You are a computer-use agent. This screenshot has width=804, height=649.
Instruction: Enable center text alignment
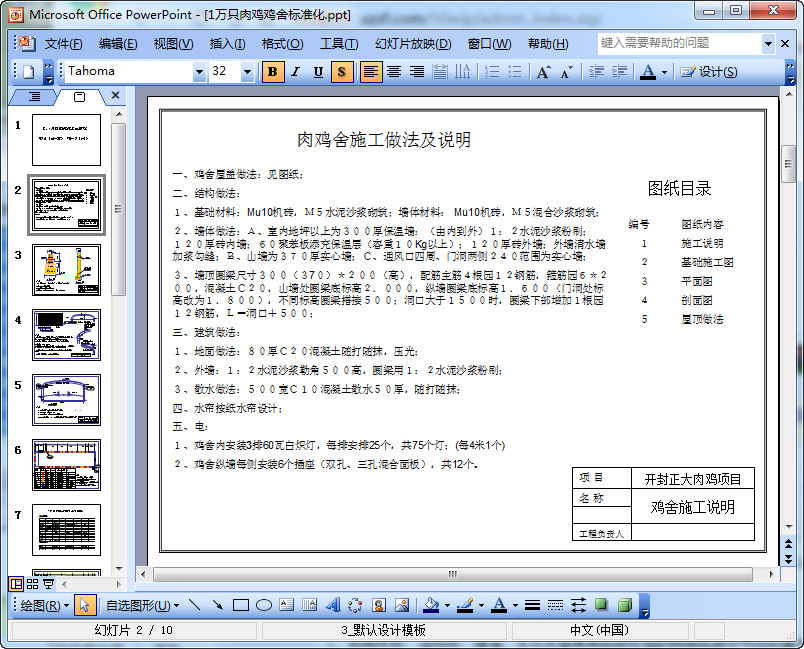coord(393,72)
